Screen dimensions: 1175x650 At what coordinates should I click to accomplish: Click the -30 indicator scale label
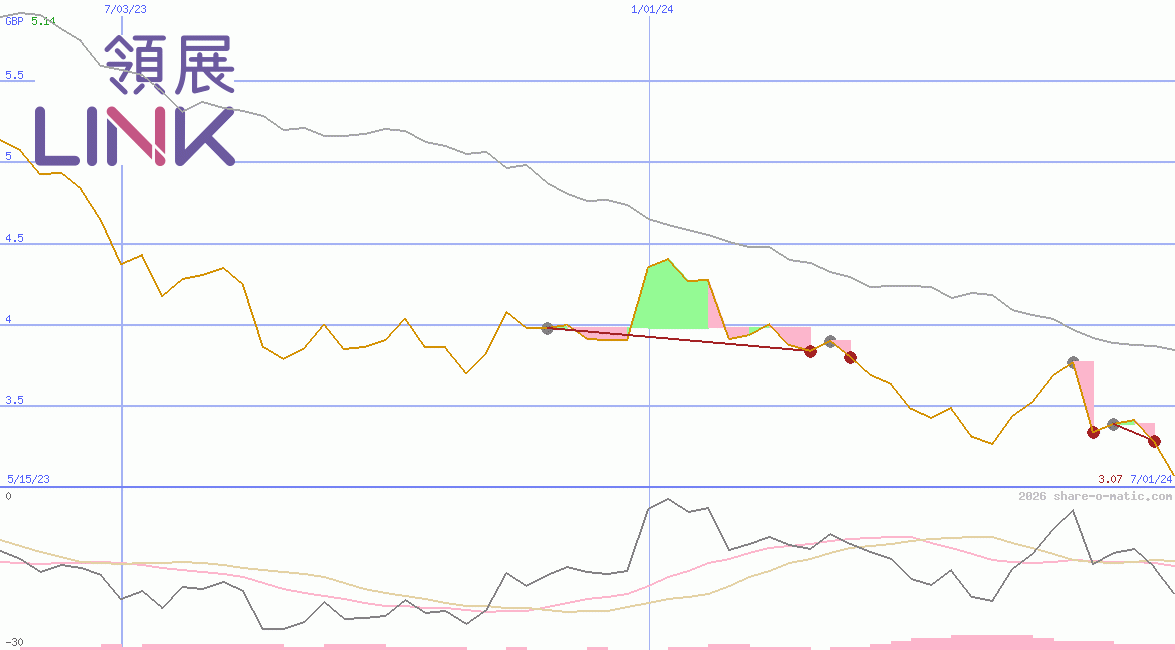click(14, 643)
